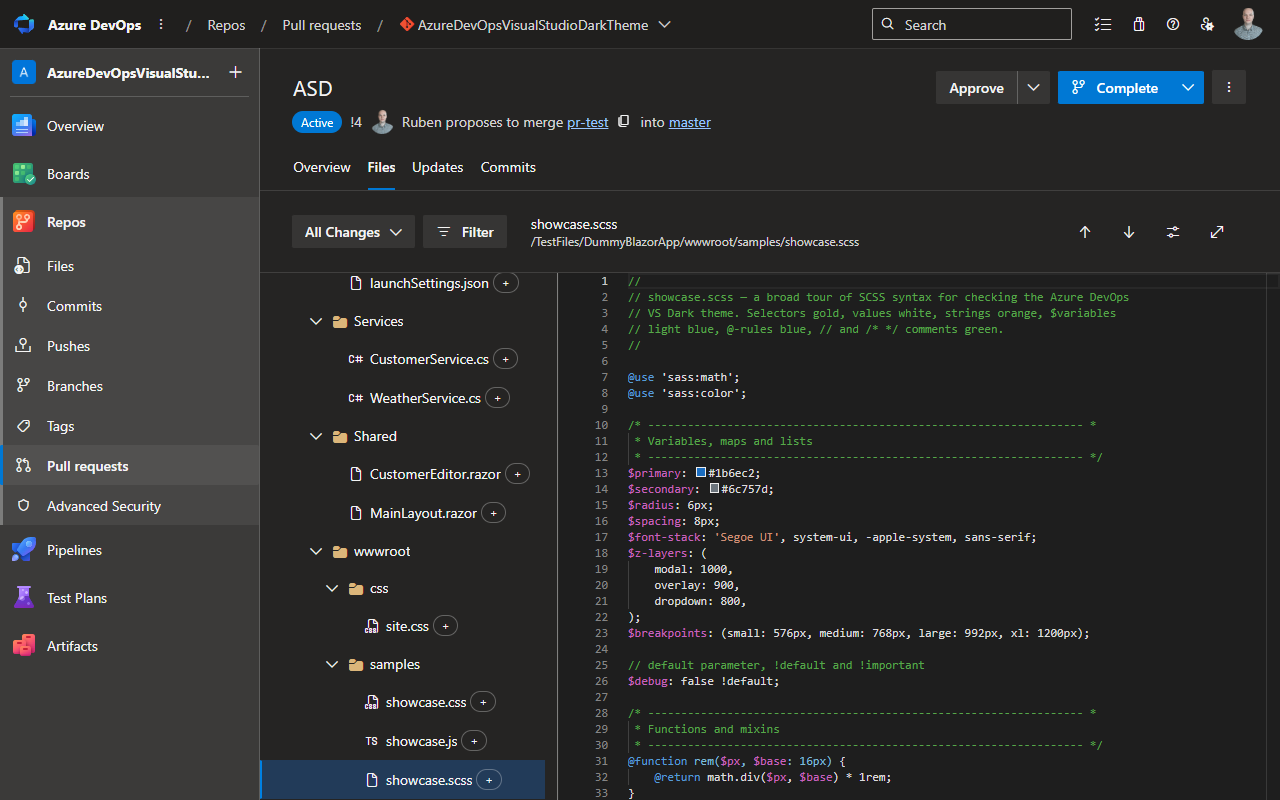1280x800 pixels.
Task: Switch to the Updates tab
Action: pyautogui.click(x=438, y=167)
